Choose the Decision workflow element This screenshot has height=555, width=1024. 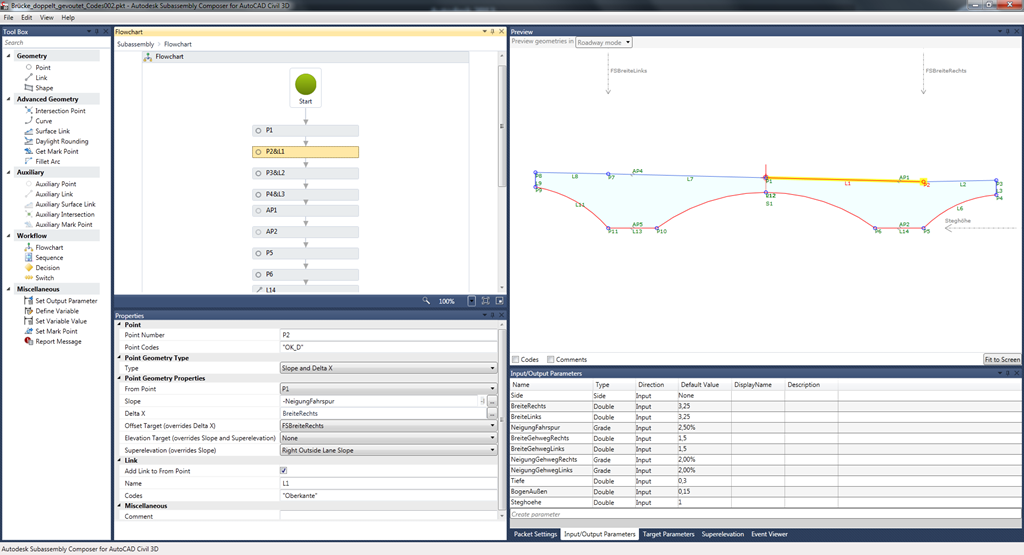coord(47,268)
